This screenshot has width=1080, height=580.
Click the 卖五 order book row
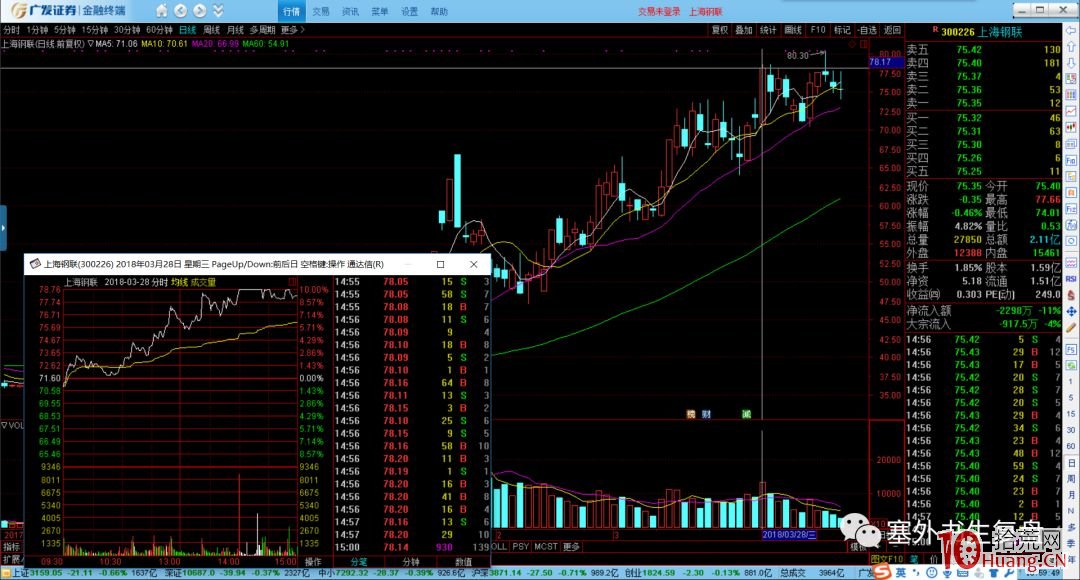984,50
